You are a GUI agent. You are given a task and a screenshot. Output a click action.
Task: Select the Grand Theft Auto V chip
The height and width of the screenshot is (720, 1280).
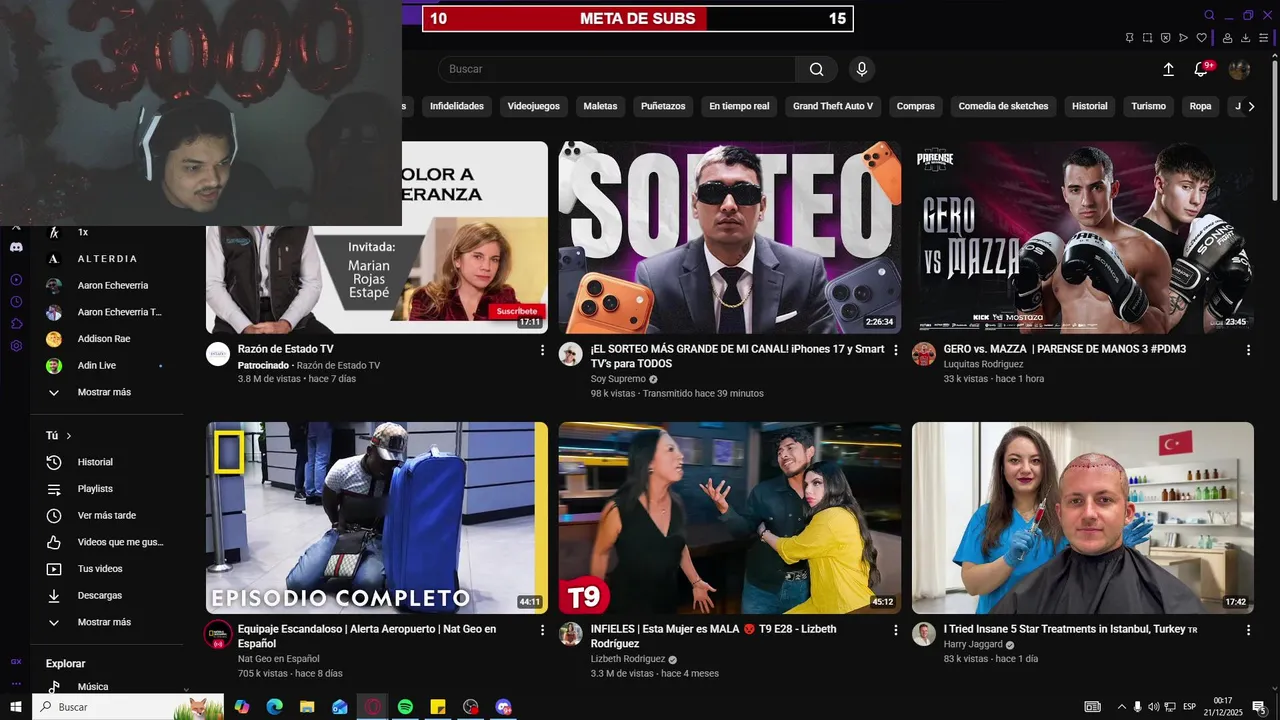click(x=833, y=106)
